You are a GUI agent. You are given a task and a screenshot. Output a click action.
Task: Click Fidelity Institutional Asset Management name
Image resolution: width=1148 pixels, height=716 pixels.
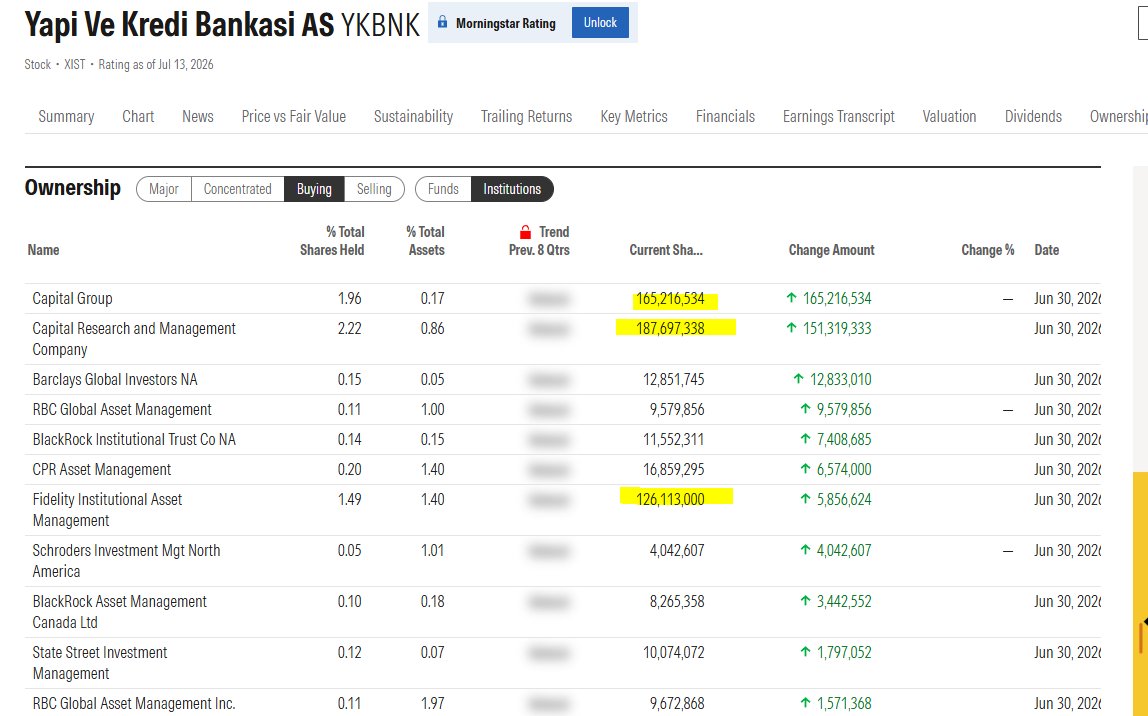pyautogui.click(x=107, y=510)
